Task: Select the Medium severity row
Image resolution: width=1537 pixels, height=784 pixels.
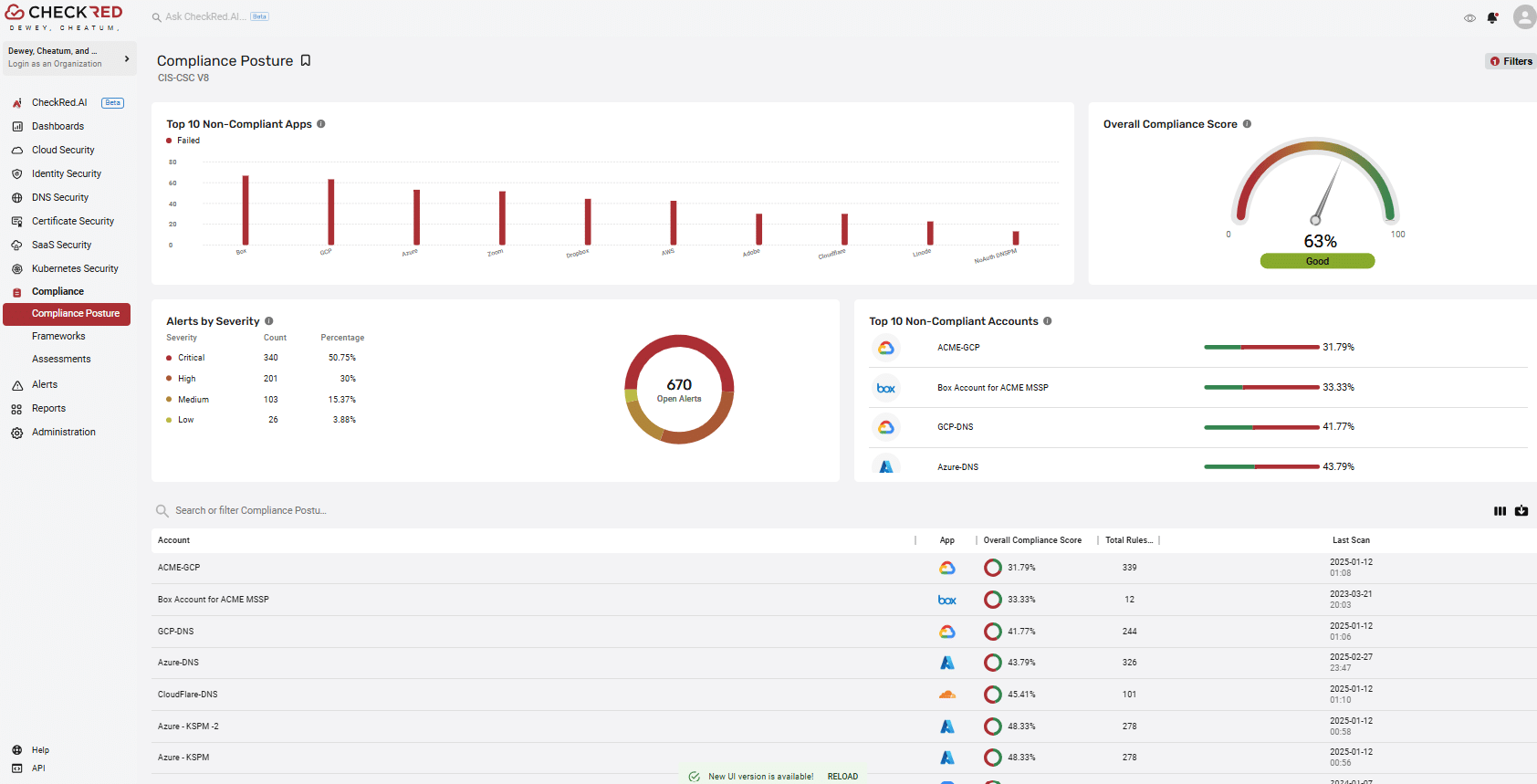Action: (x=263, y=400)
